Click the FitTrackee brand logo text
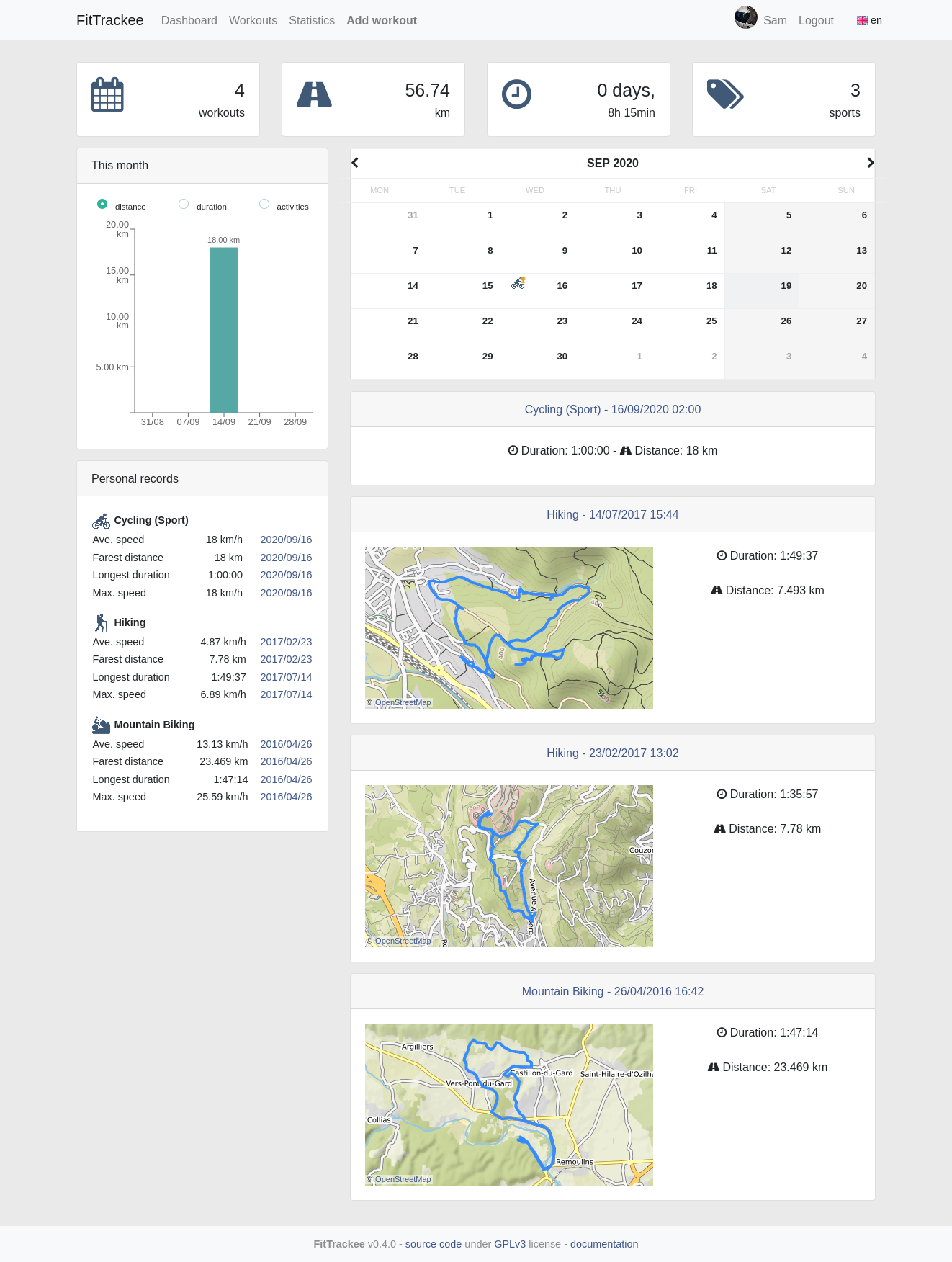The image size is (952, 1262). point(110,20)
